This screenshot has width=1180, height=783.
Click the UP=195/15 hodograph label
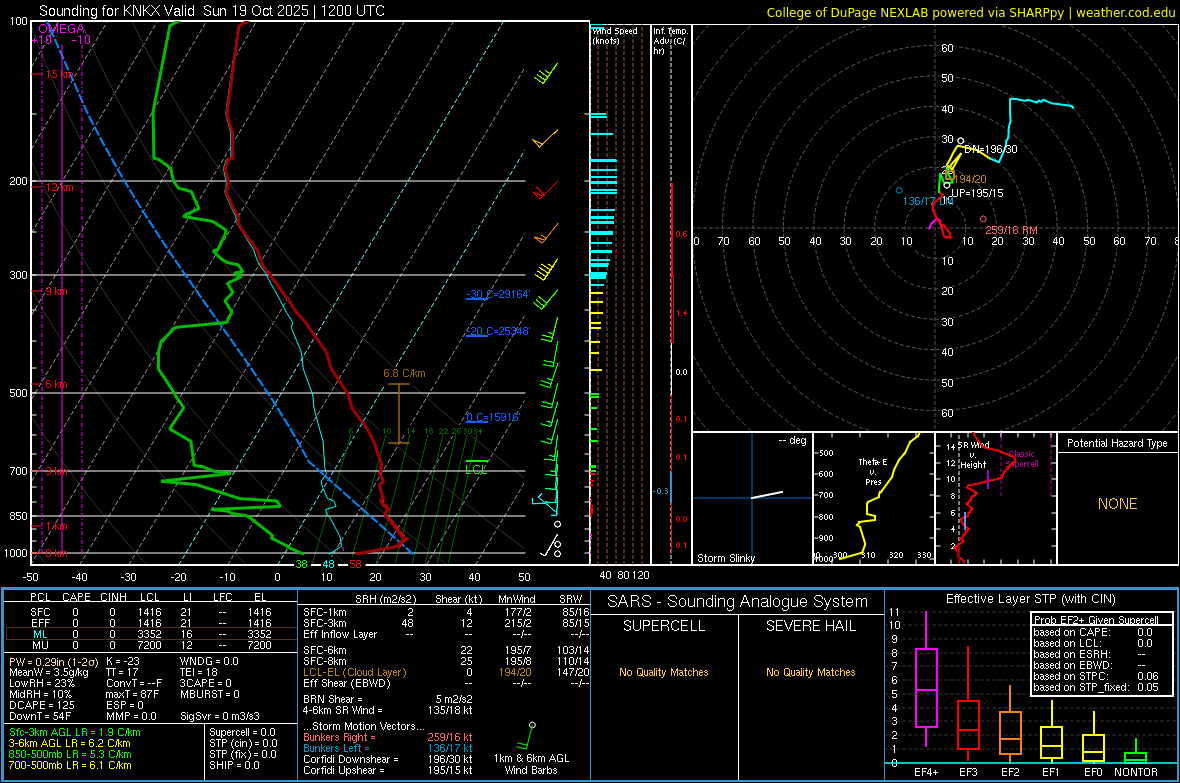click(x=977, y=193)
